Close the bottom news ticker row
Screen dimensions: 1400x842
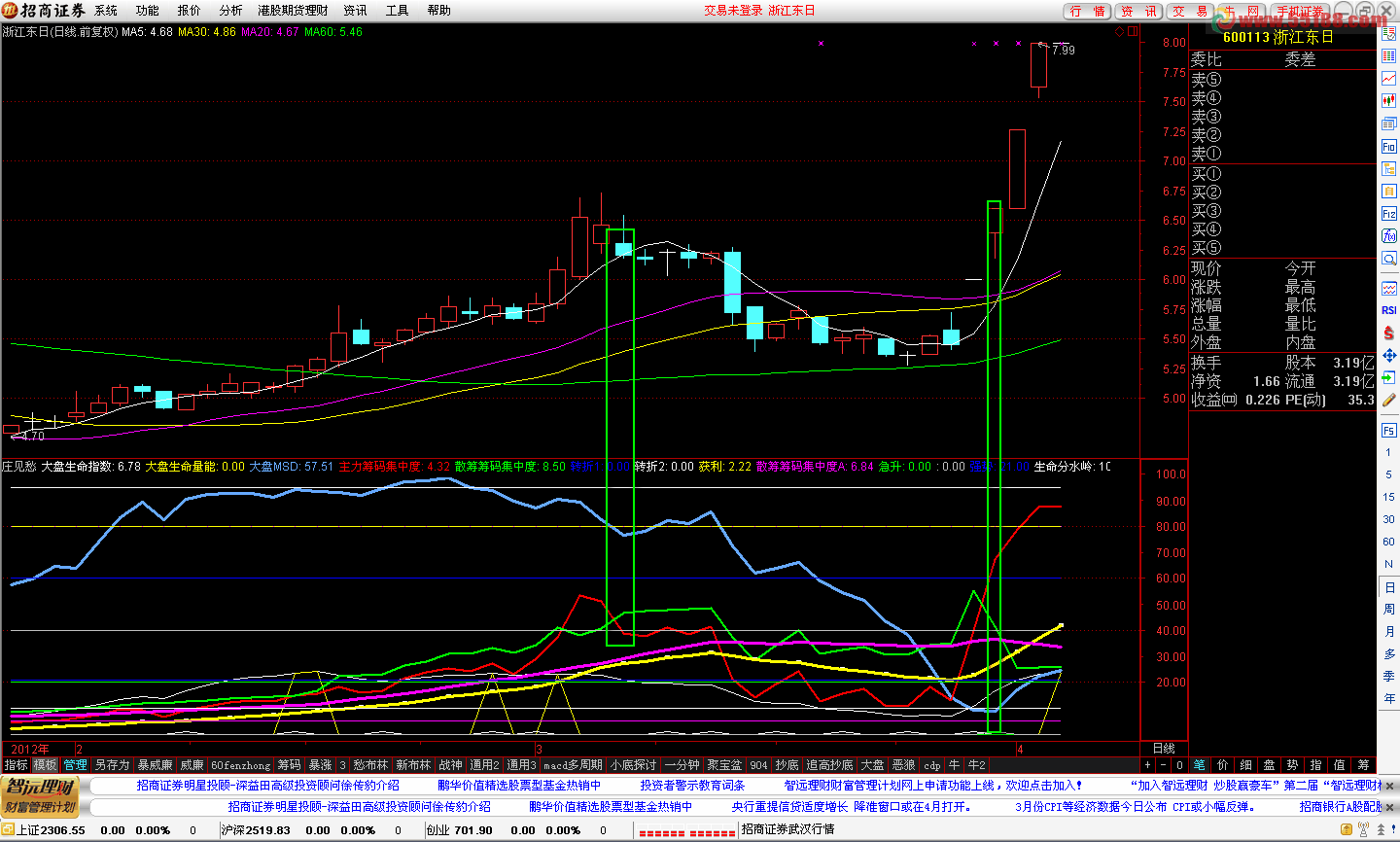1387,806
